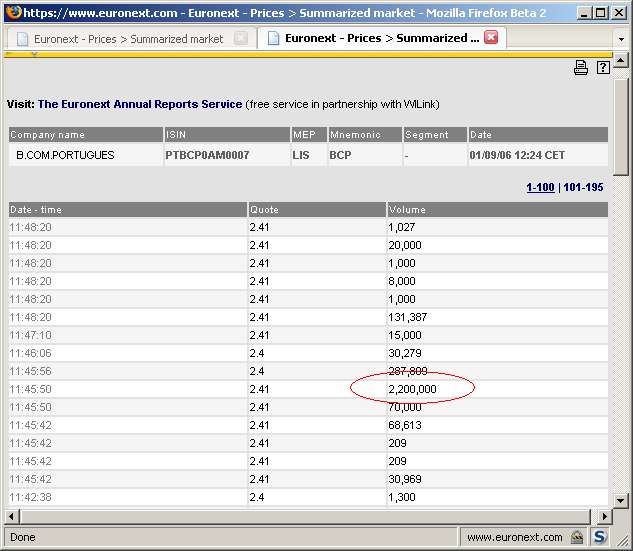The image size is (633, 551).
Task: Click the volume 8,000 cell
Action: click(x=498, y=281)
